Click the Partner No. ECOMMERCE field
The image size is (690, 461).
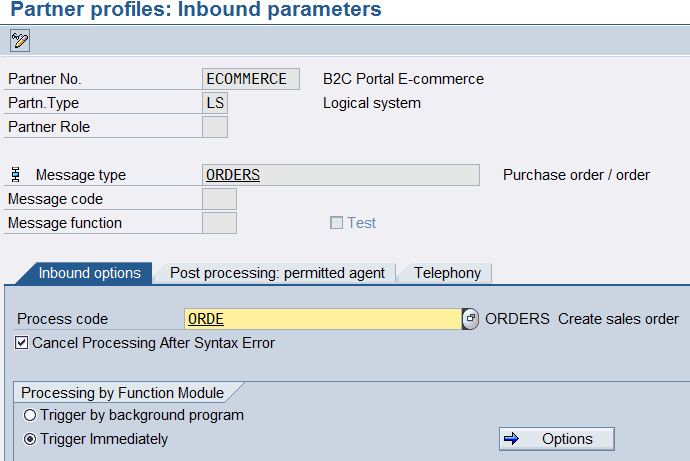(250, 79)
